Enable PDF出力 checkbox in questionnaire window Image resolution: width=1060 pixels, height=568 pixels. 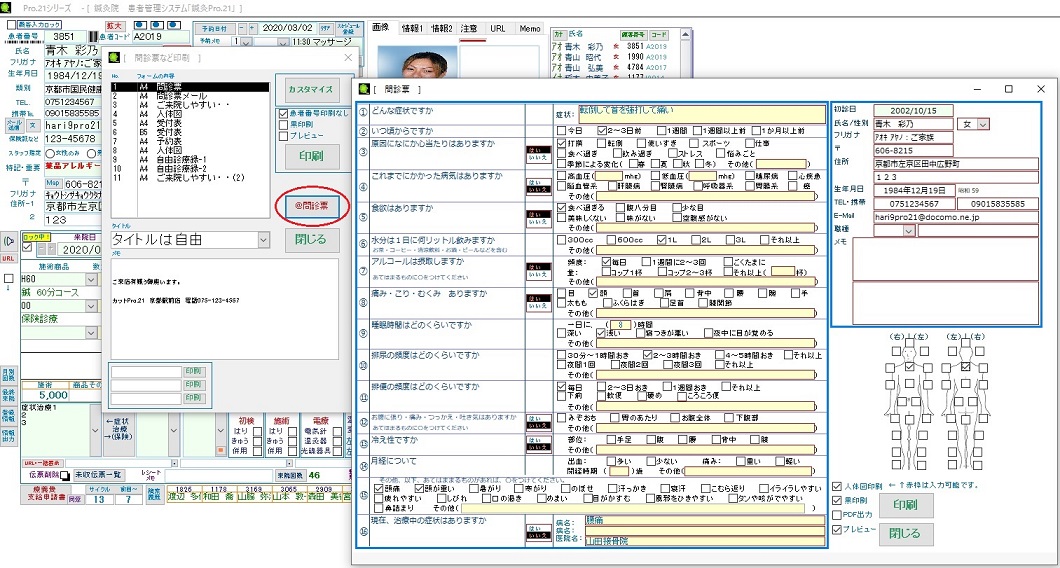click(838, 515)
